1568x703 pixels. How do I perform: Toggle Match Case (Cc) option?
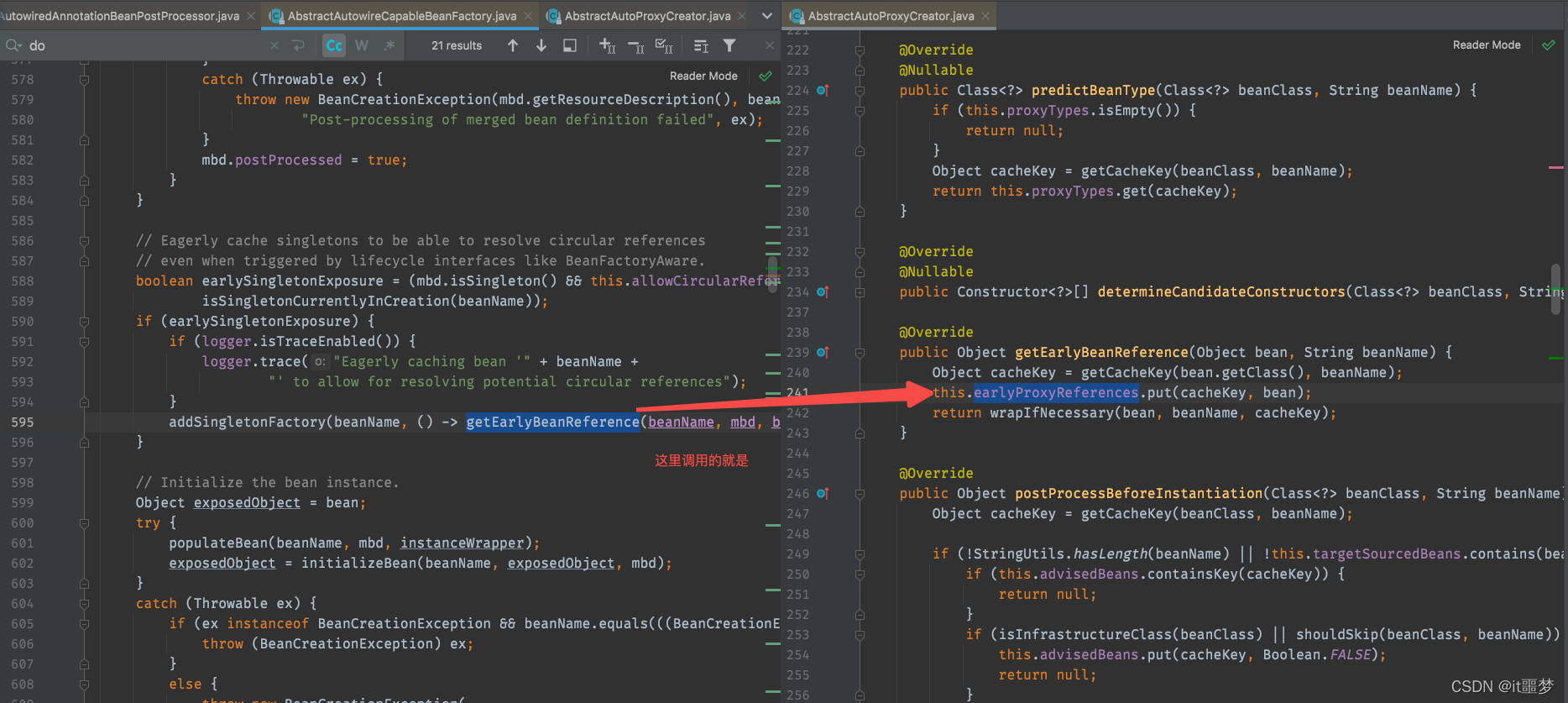coord(334,45)
